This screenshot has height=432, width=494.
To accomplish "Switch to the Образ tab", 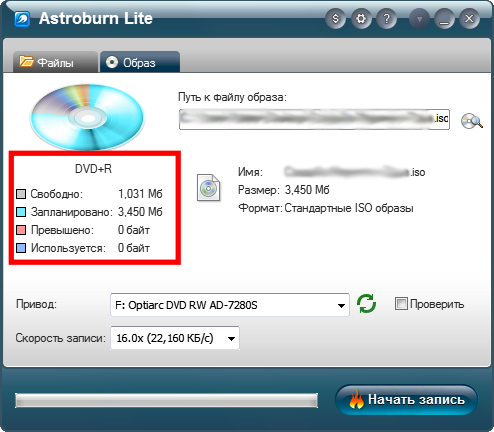I will point(140,62).
